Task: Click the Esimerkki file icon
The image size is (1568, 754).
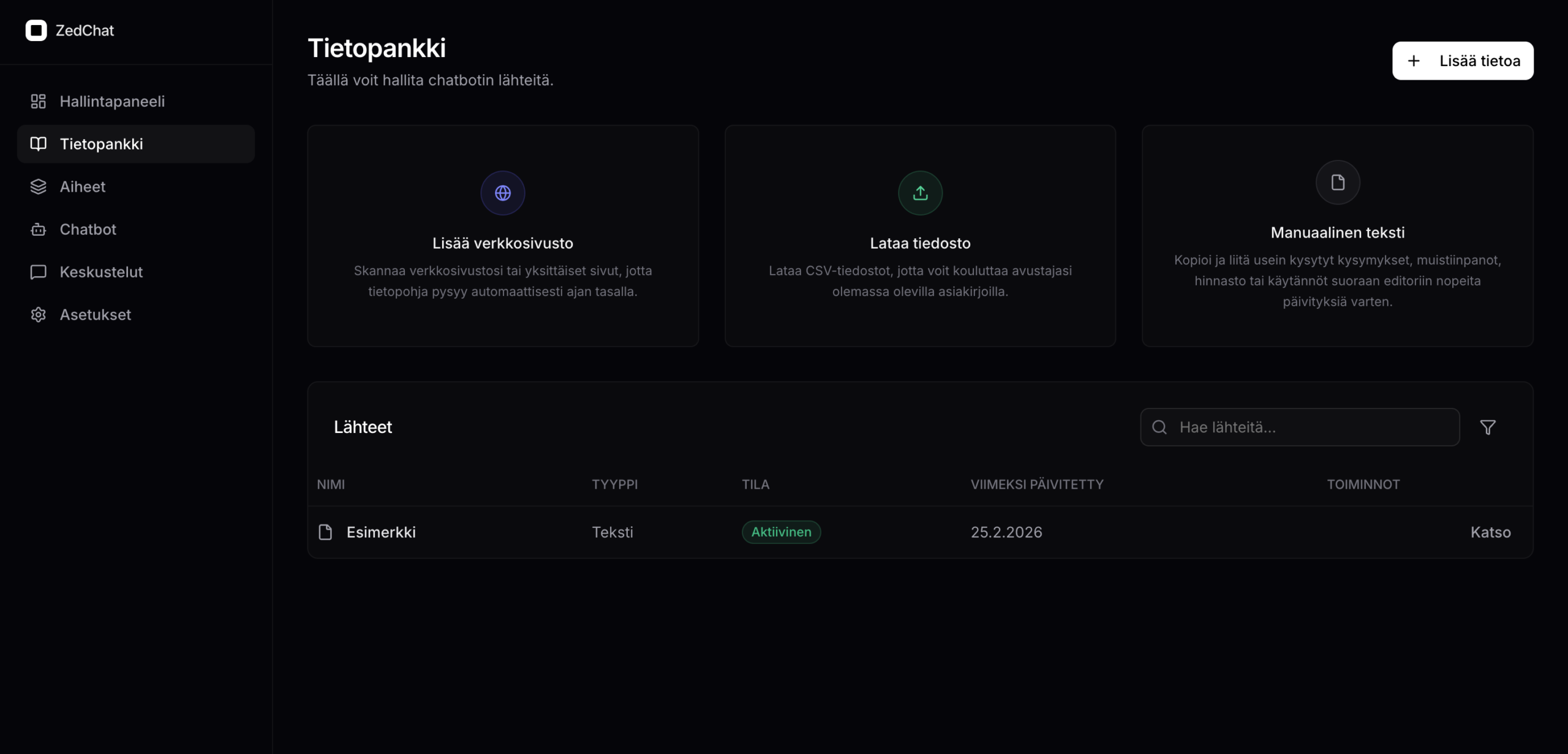Action: [x=325, y=532]
